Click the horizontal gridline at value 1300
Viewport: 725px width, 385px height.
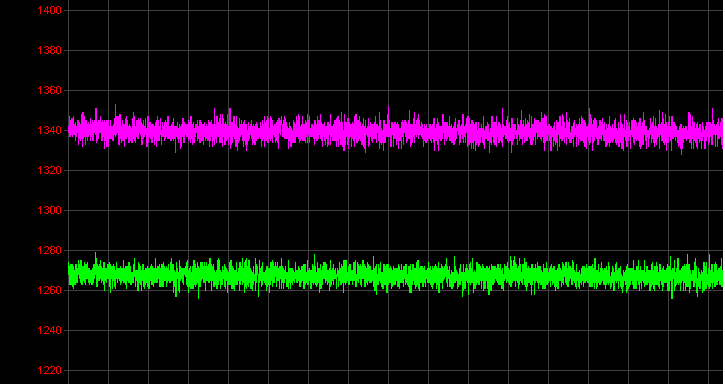(396, 210)
